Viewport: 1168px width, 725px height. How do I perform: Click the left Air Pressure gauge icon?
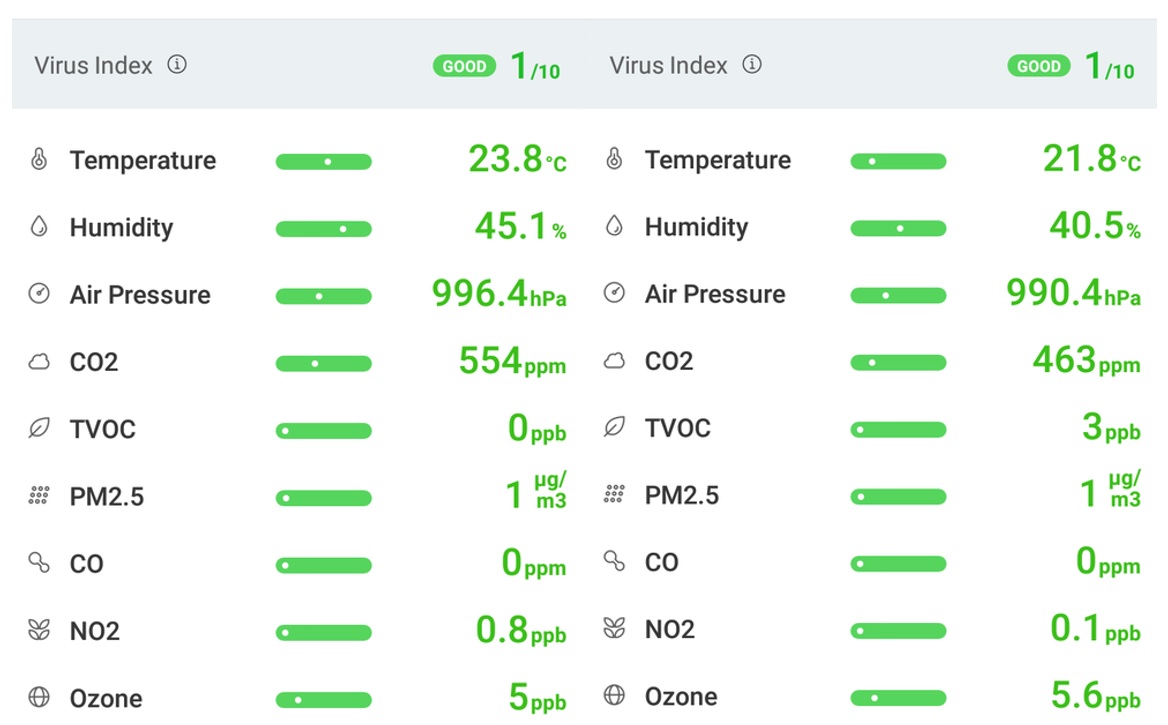(39, 294)
